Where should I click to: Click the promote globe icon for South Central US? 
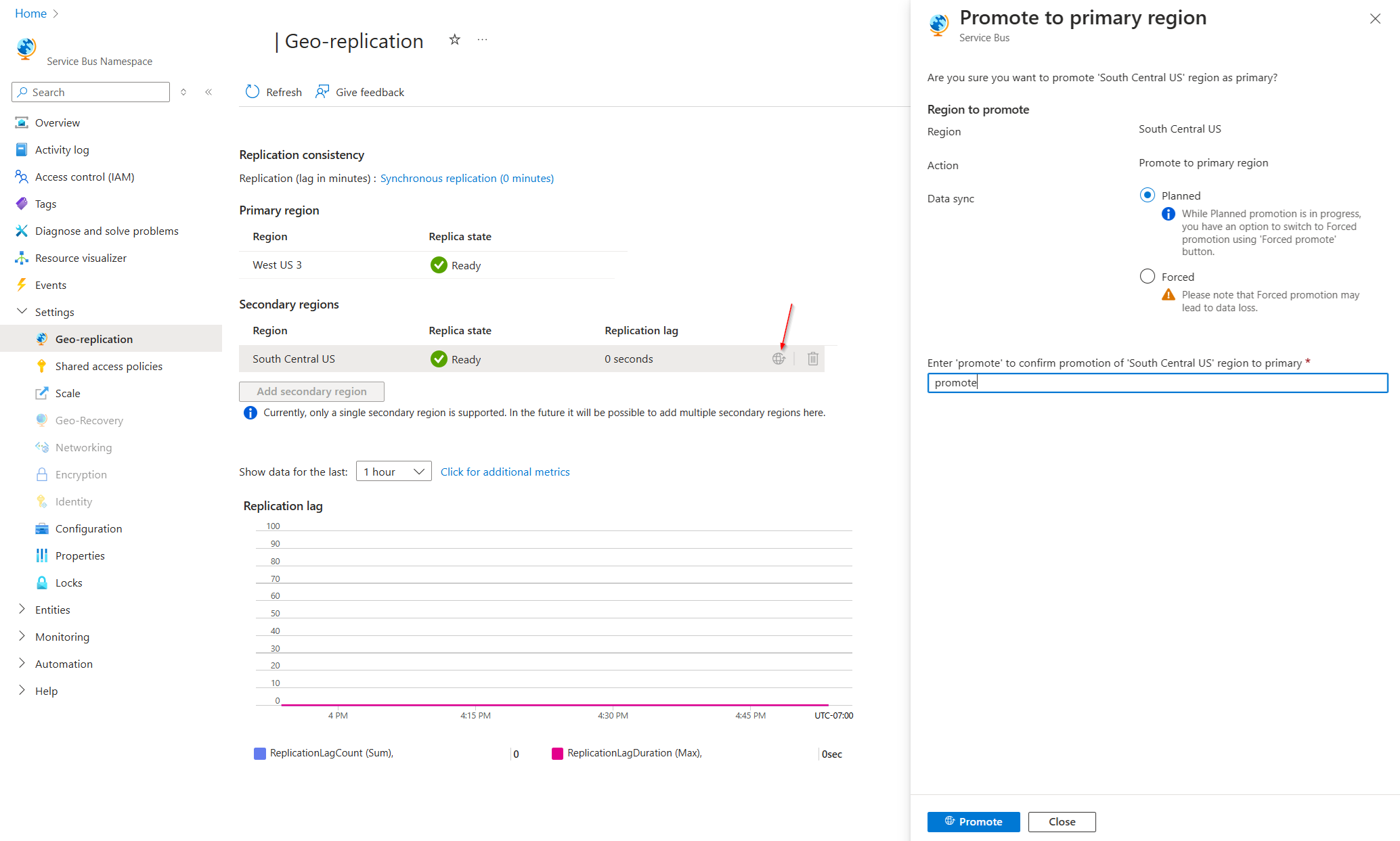click(x=779, y=359)
